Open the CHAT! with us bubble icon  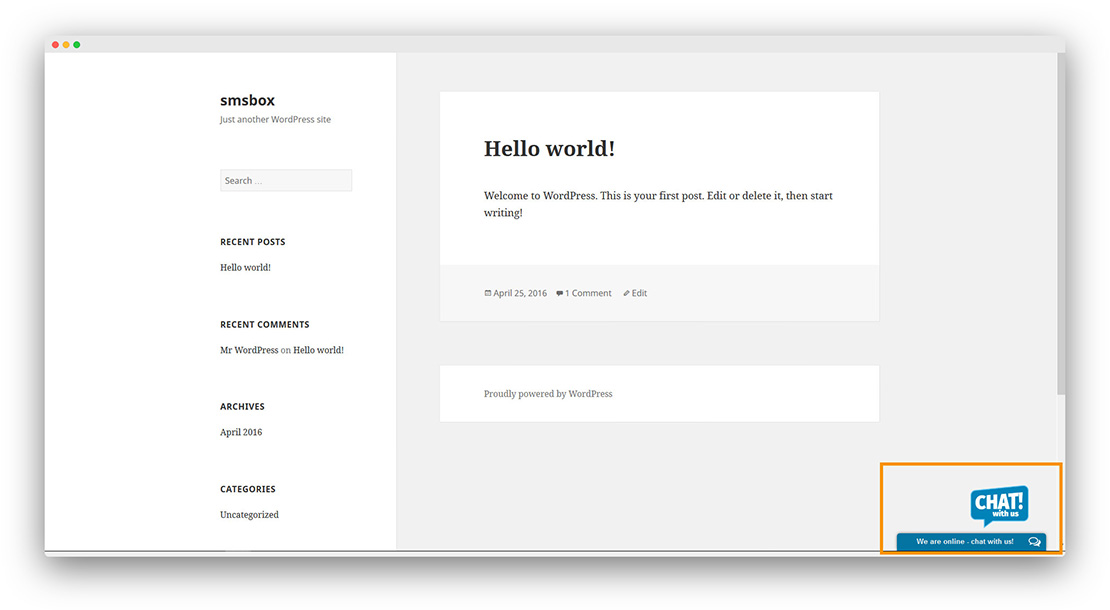tap(999, 505)
